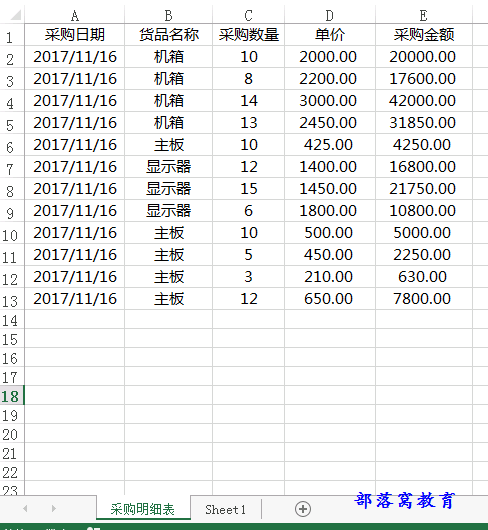Click the unit price cell 2450.00
The width and height of the screenshot is (488, 530).
(x=330, y=123)
